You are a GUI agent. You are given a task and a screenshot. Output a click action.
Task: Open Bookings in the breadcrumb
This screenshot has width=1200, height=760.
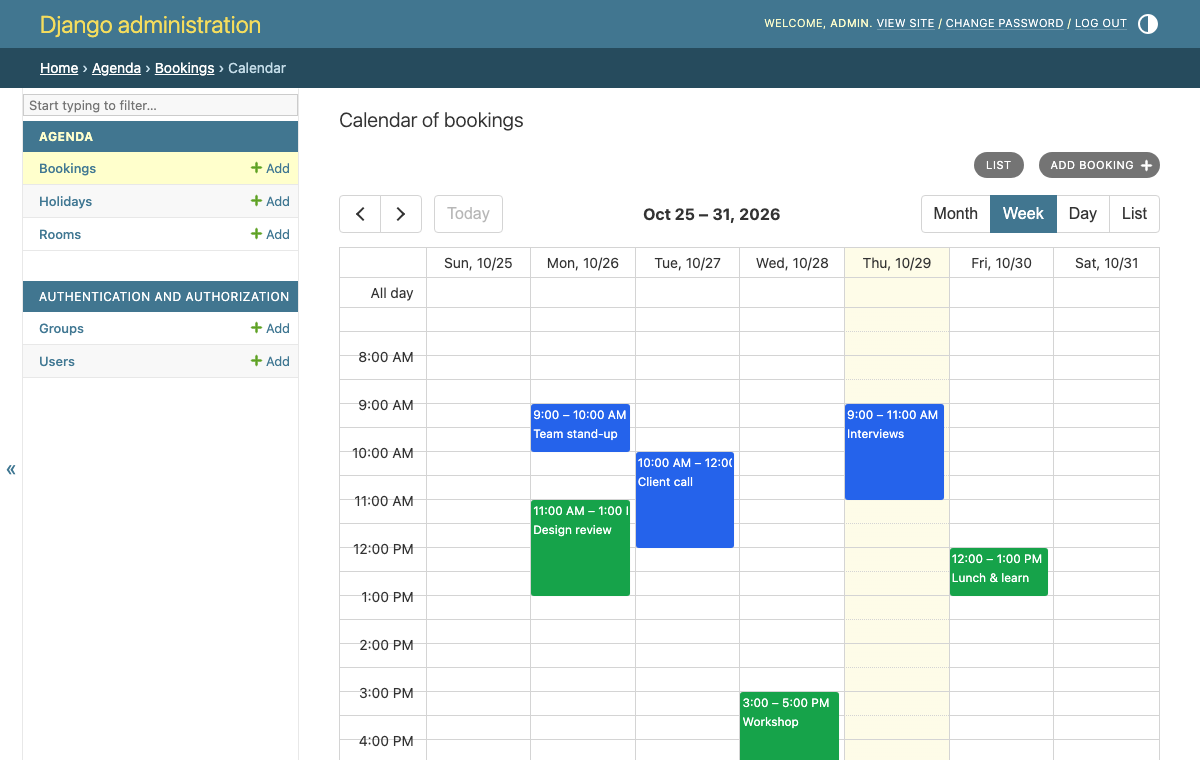(184, 68)
